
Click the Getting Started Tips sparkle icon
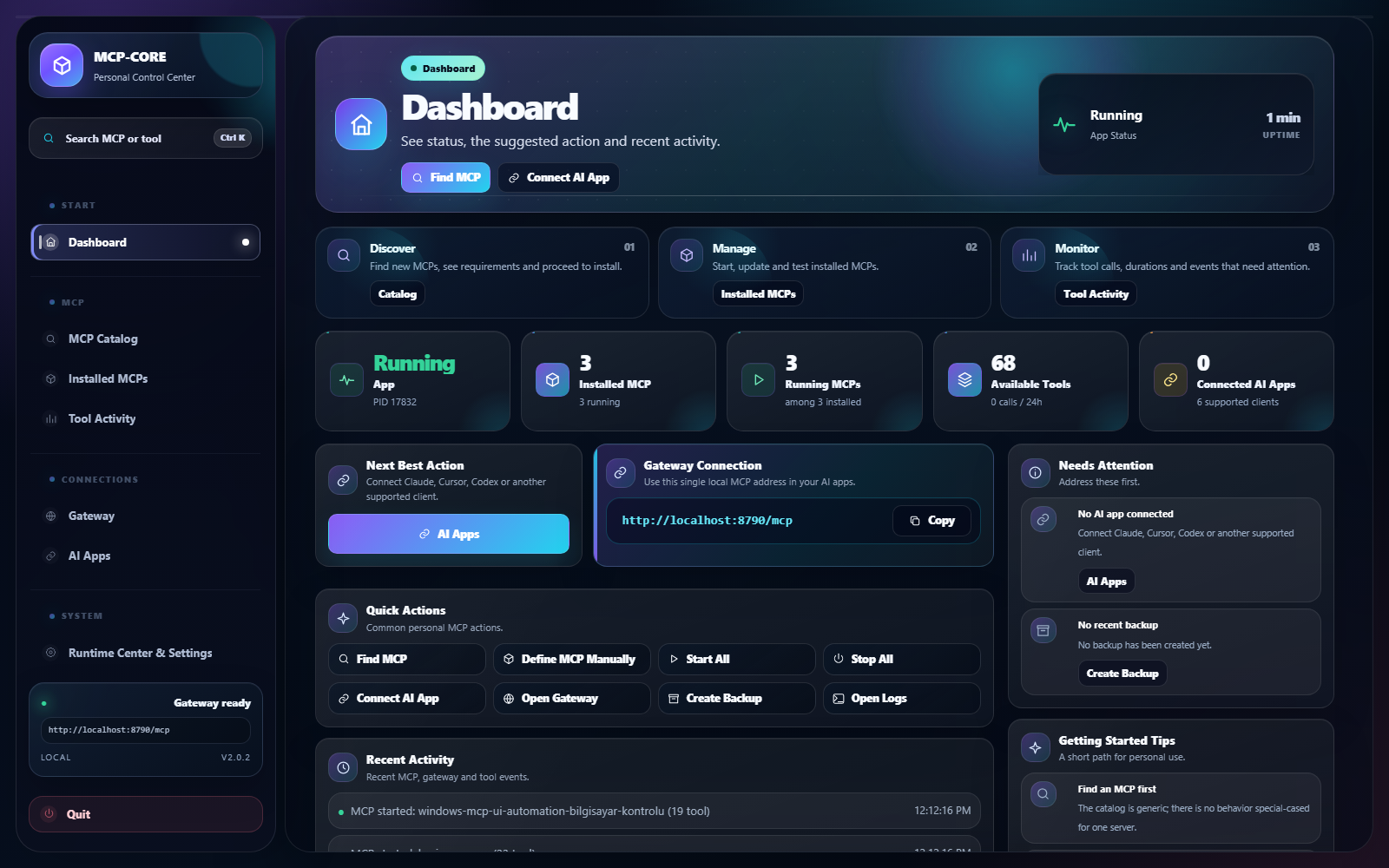[x=1036, y=747]
